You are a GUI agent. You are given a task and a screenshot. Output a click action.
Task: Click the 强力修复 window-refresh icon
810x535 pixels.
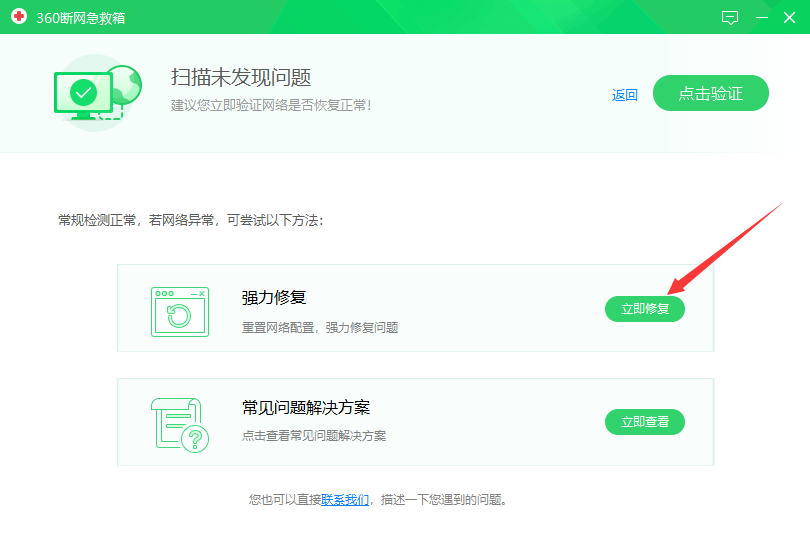tap(180, 312)
